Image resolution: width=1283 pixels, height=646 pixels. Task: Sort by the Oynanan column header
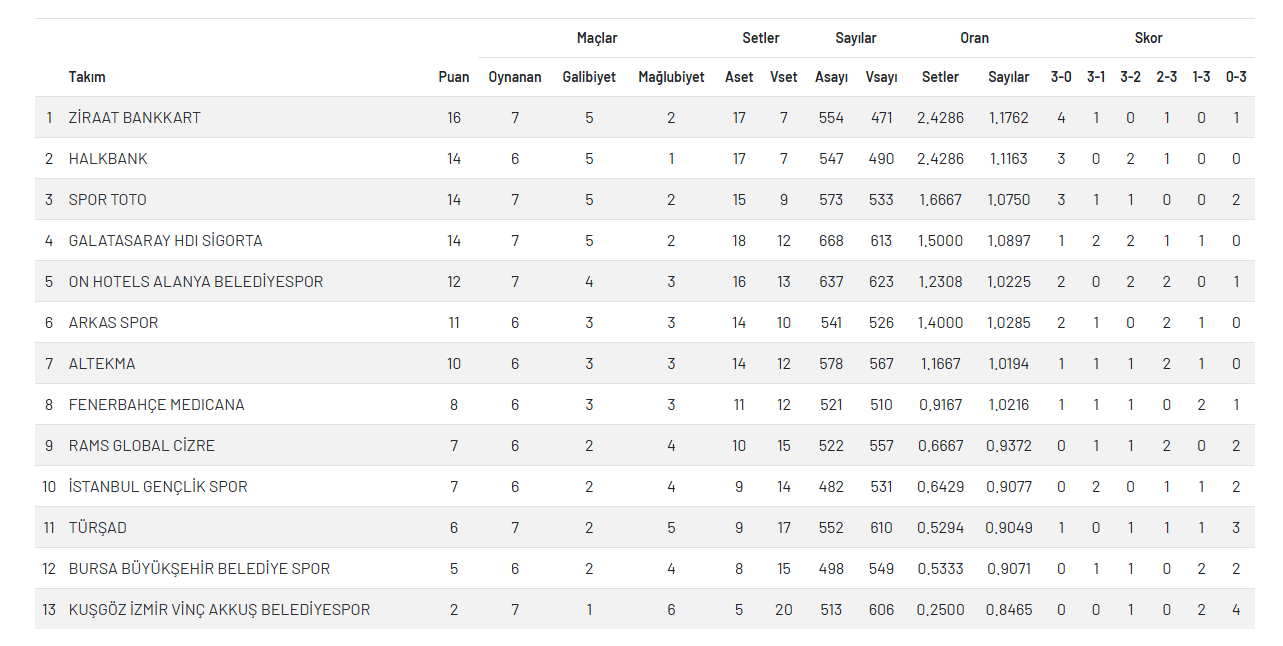[x=514, y=77]
